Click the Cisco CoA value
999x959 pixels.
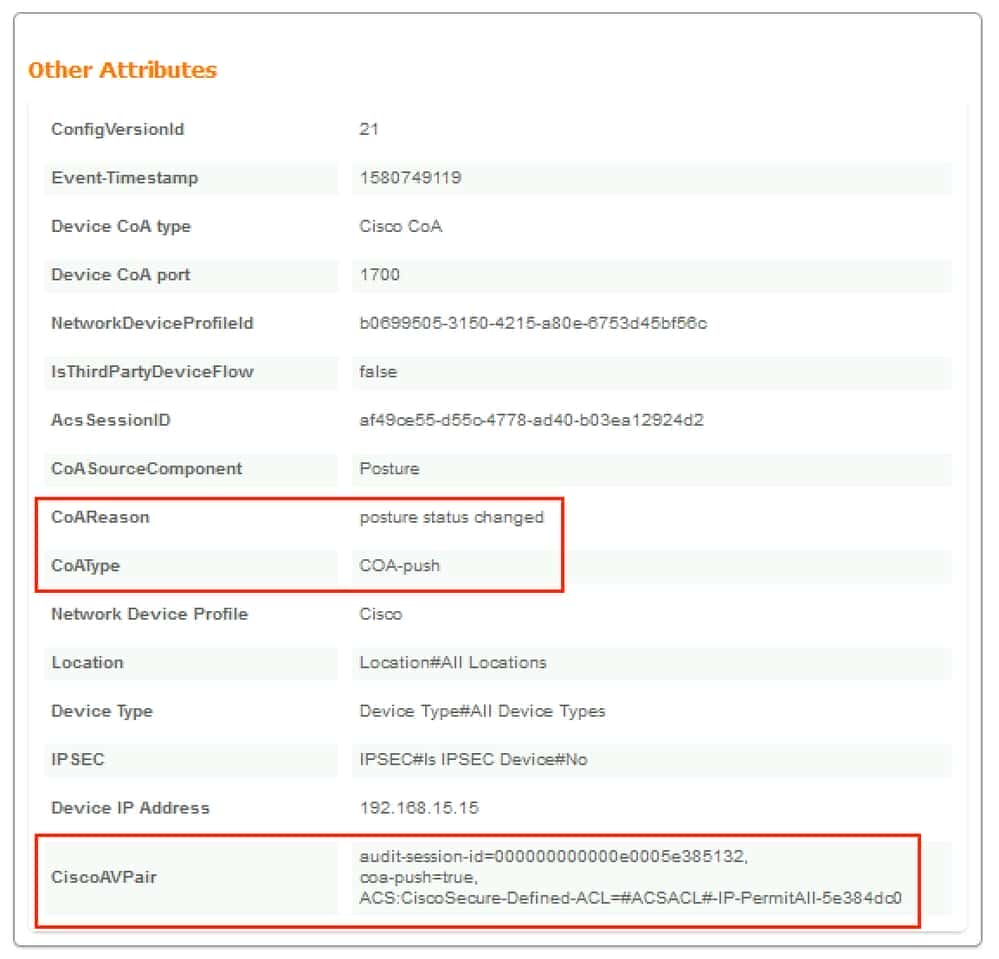[x=401, y=226]
